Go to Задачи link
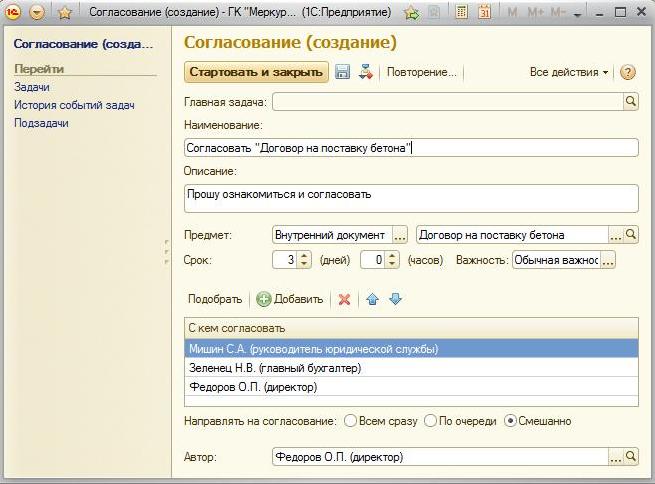 (x=32, y=87)
